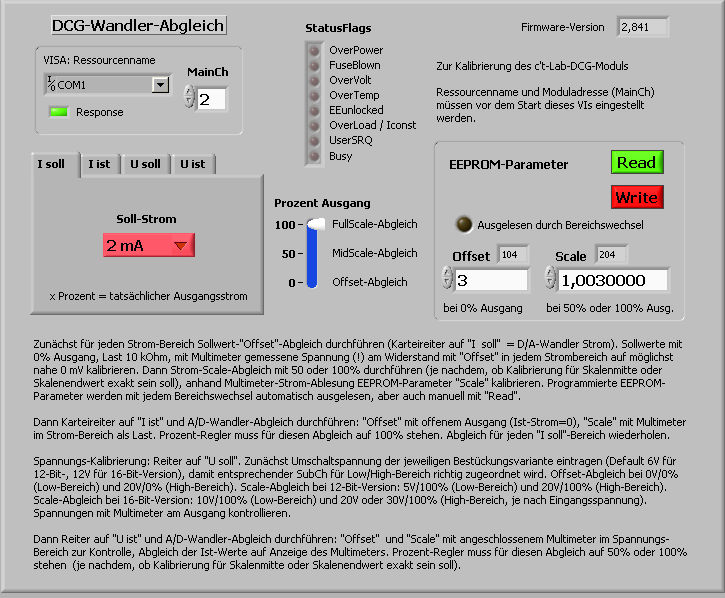Click the green Response indicator light

point(60,112)
